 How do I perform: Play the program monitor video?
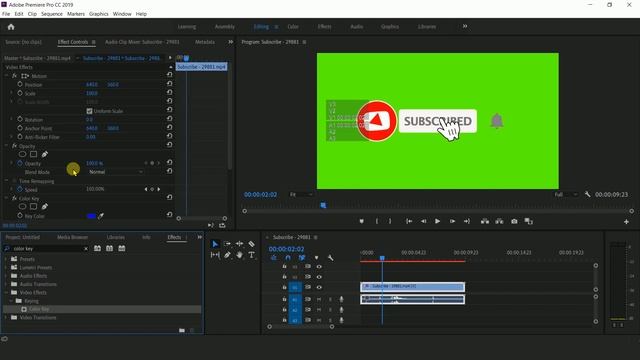(437, 221)
